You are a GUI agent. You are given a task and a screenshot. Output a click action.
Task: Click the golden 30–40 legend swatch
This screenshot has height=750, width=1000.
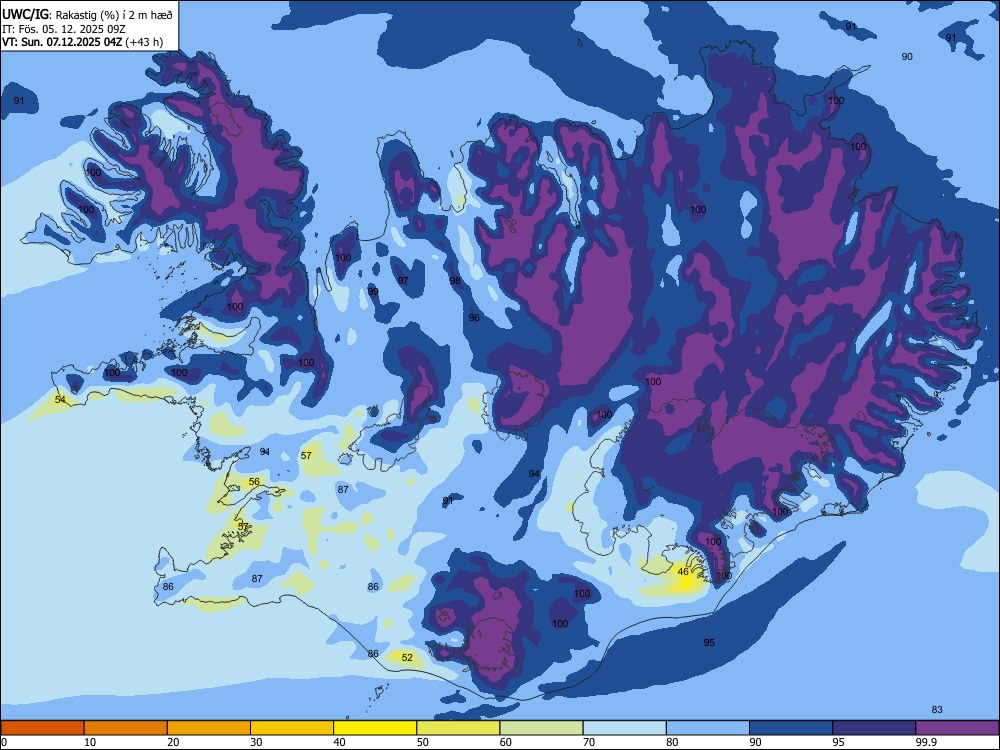pyautogui.click(x=292, y=728)
